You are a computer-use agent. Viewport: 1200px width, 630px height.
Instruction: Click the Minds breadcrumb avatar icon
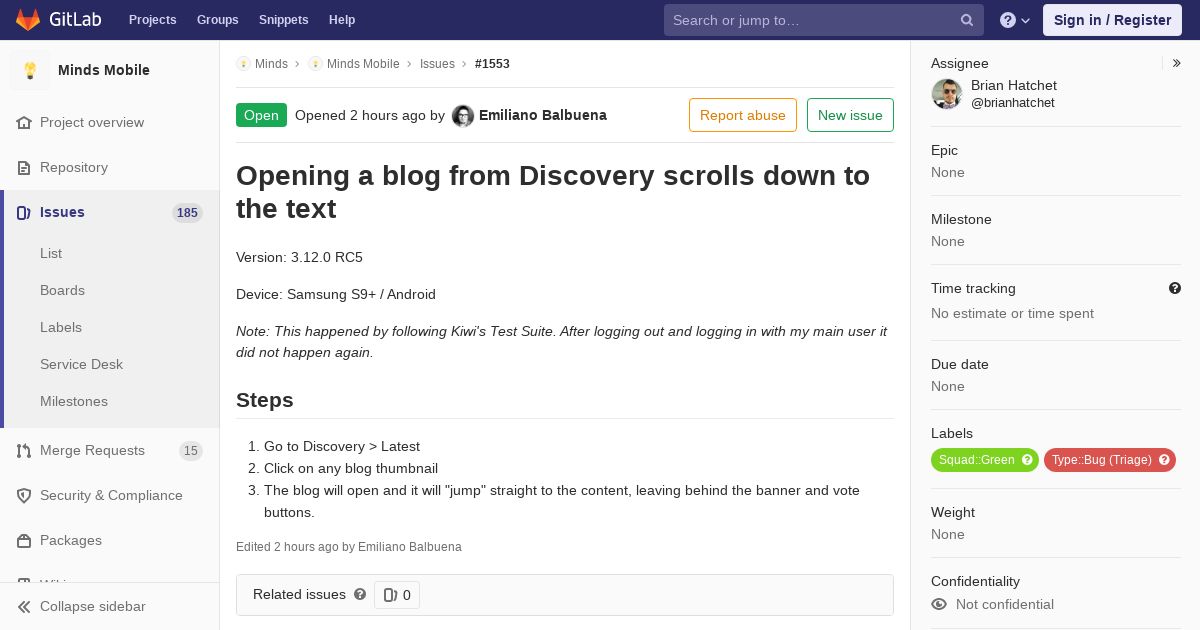243,63
